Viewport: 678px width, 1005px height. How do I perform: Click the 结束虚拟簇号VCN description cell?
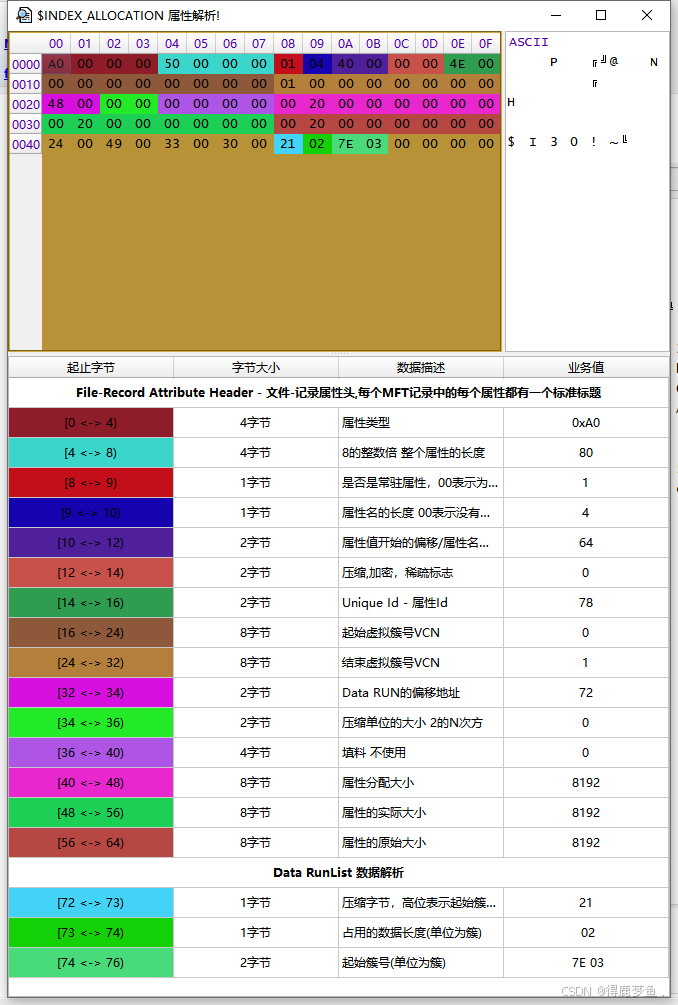click(420, 663)
